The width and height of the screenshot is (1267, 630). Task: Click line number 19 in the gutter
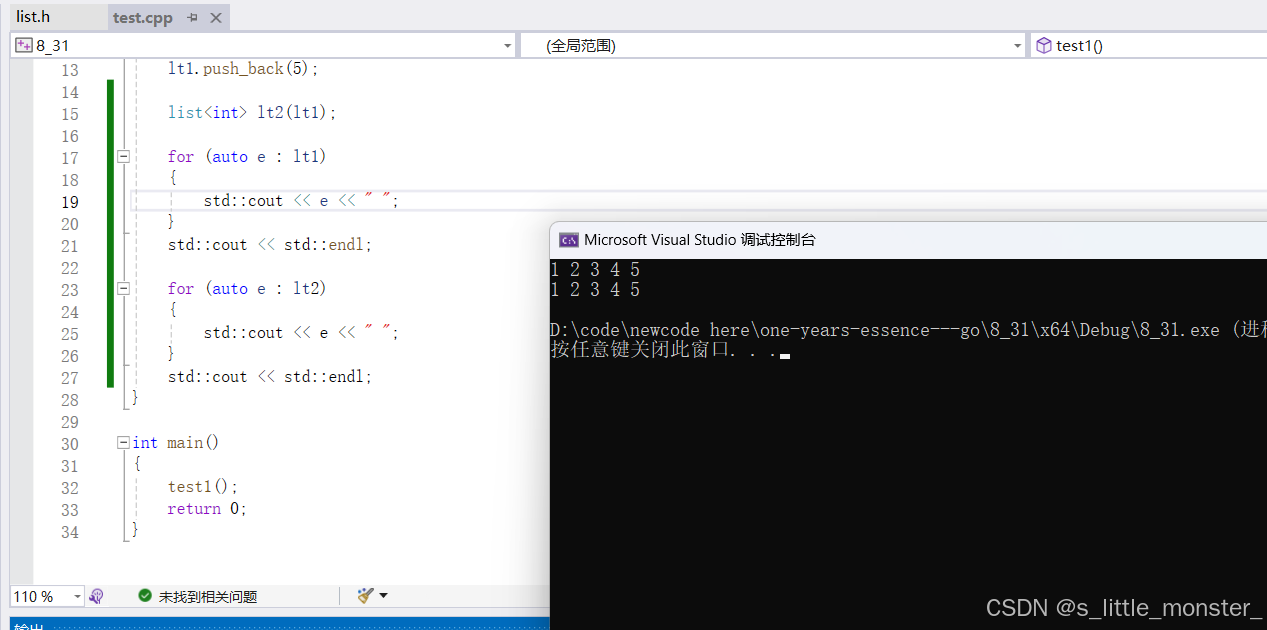coord(69,202)
